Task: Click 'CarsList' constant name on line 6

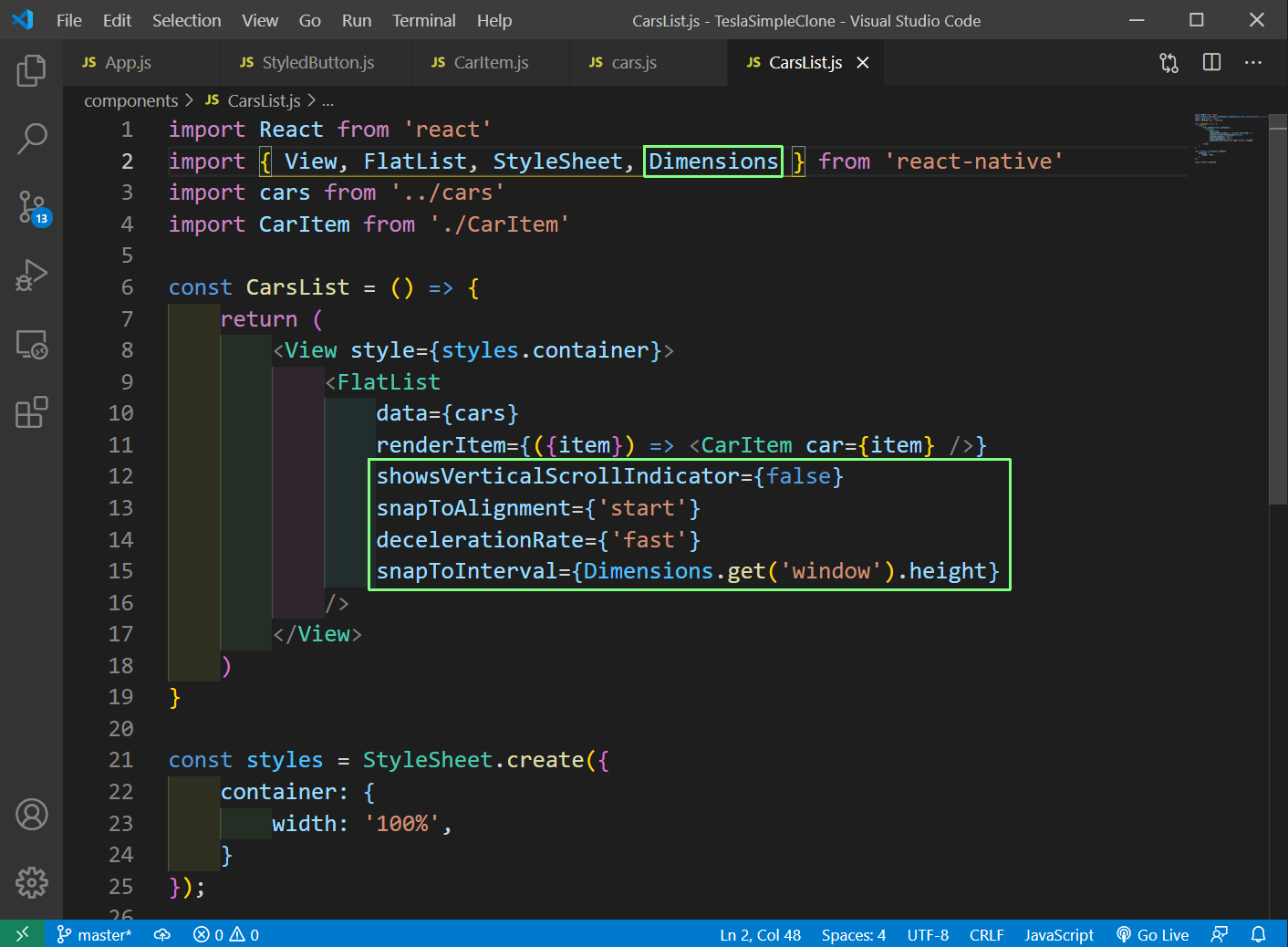Action: point(297,287)
